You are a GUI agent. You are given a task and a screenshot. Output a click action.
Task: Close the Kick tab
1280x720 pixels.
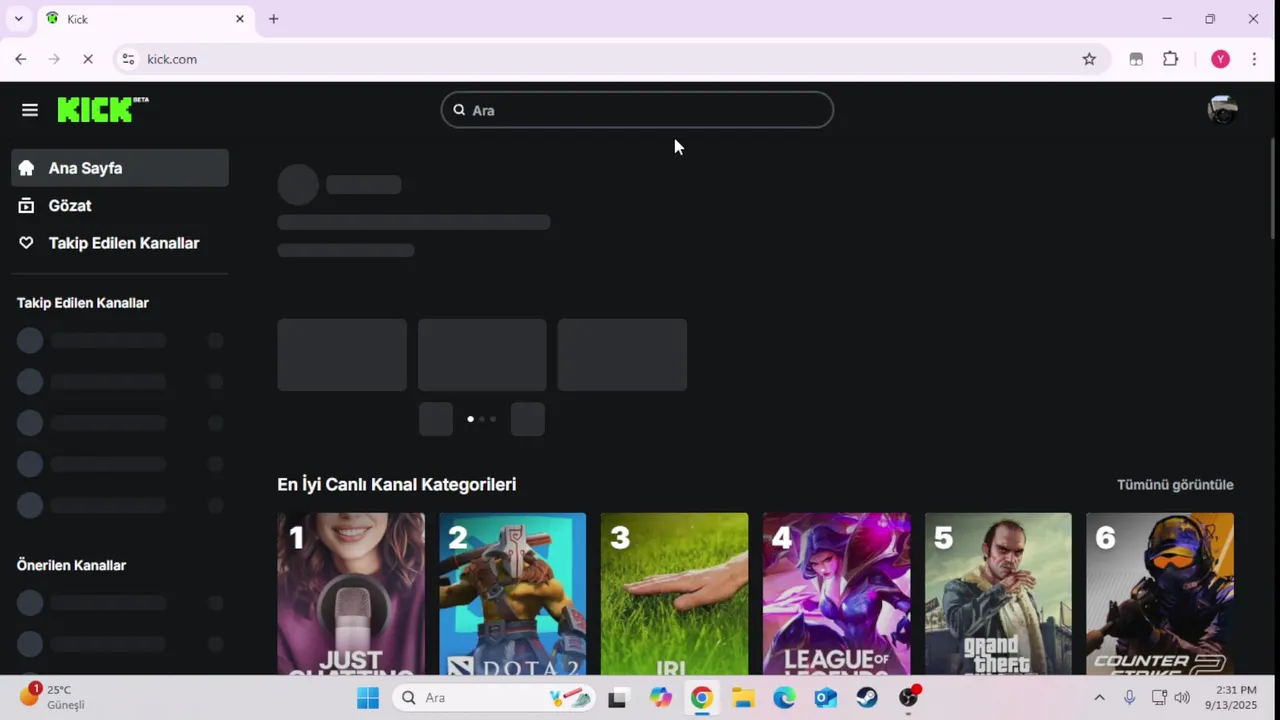click(x=240, y=19)
